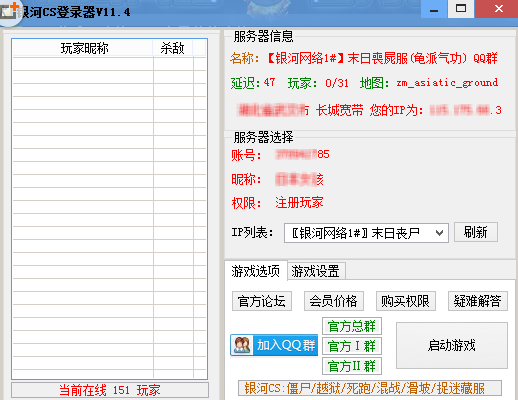The image size is (518, 400).
Task: Click the 加入QQ群 join button
Action: click(x=274, y=345)
